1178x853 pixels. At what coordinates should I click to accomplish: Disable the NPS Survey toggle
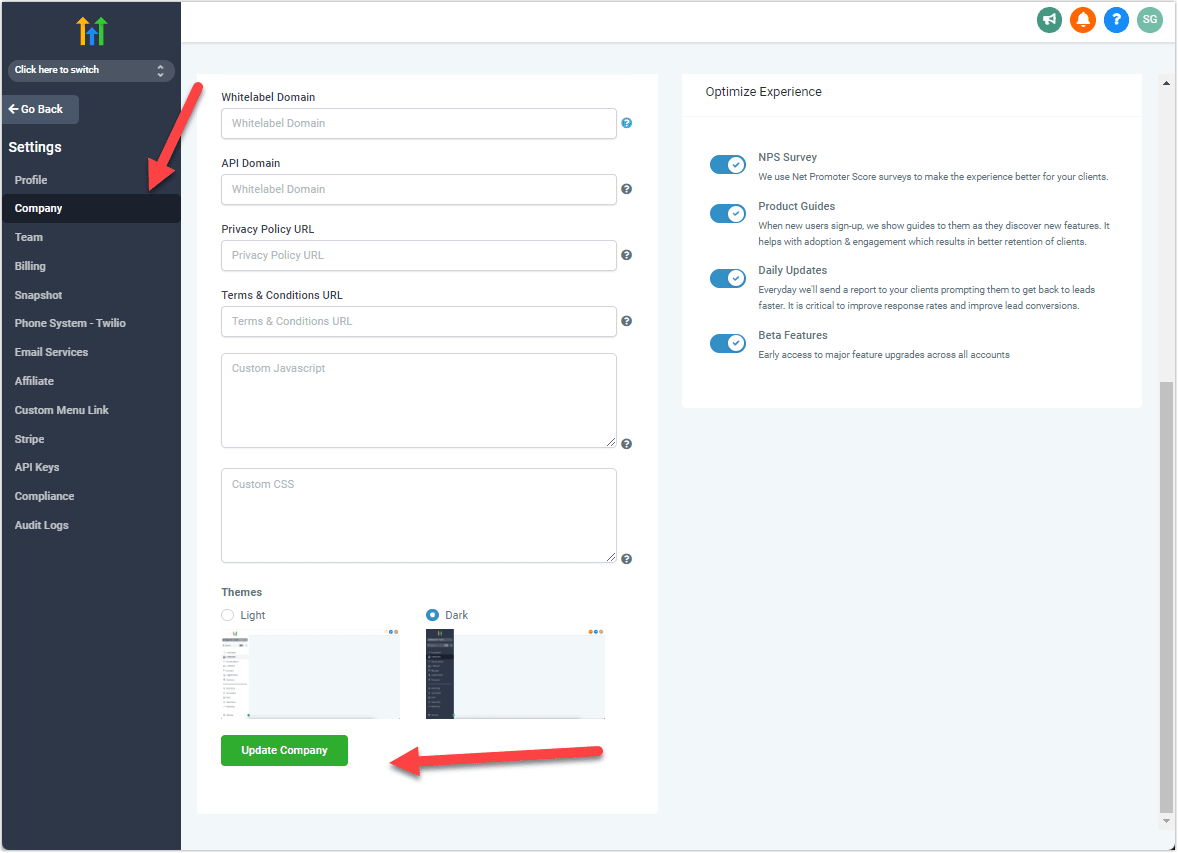tap(727, 165)
